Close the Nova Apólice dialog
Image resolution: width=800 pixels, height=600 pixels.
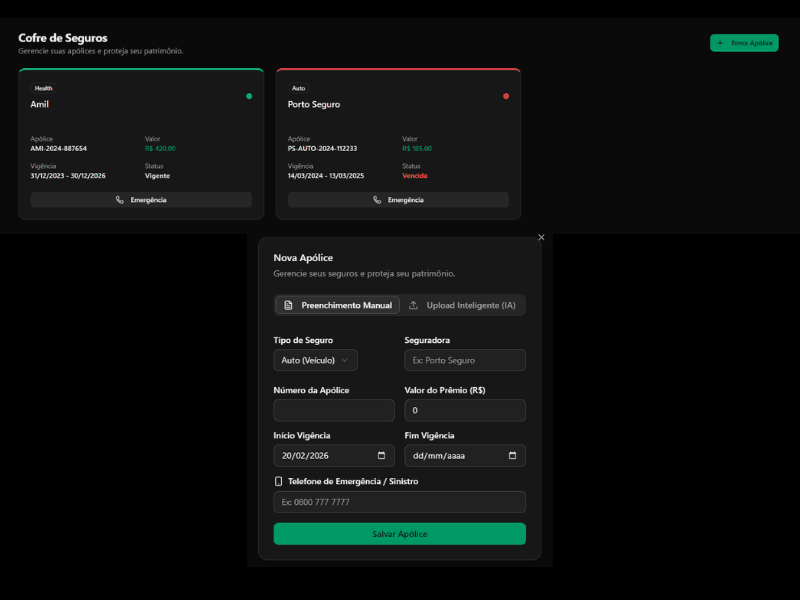[541, 238]
